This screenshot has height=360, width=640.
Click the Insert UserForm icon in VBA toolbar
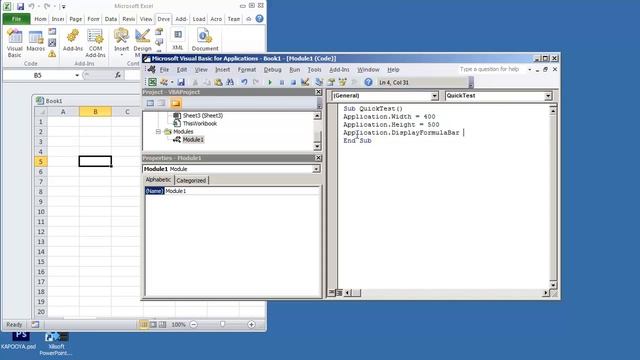click(164, 82)
